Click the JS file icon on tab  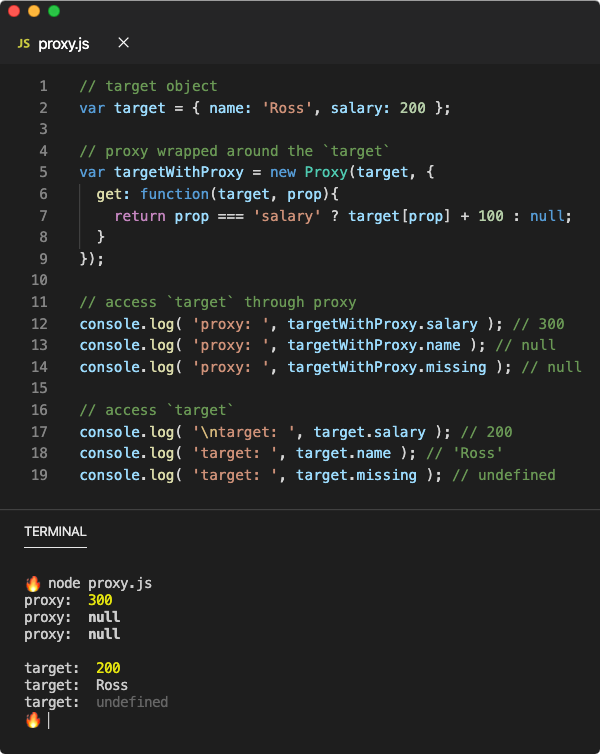(24, 44)
